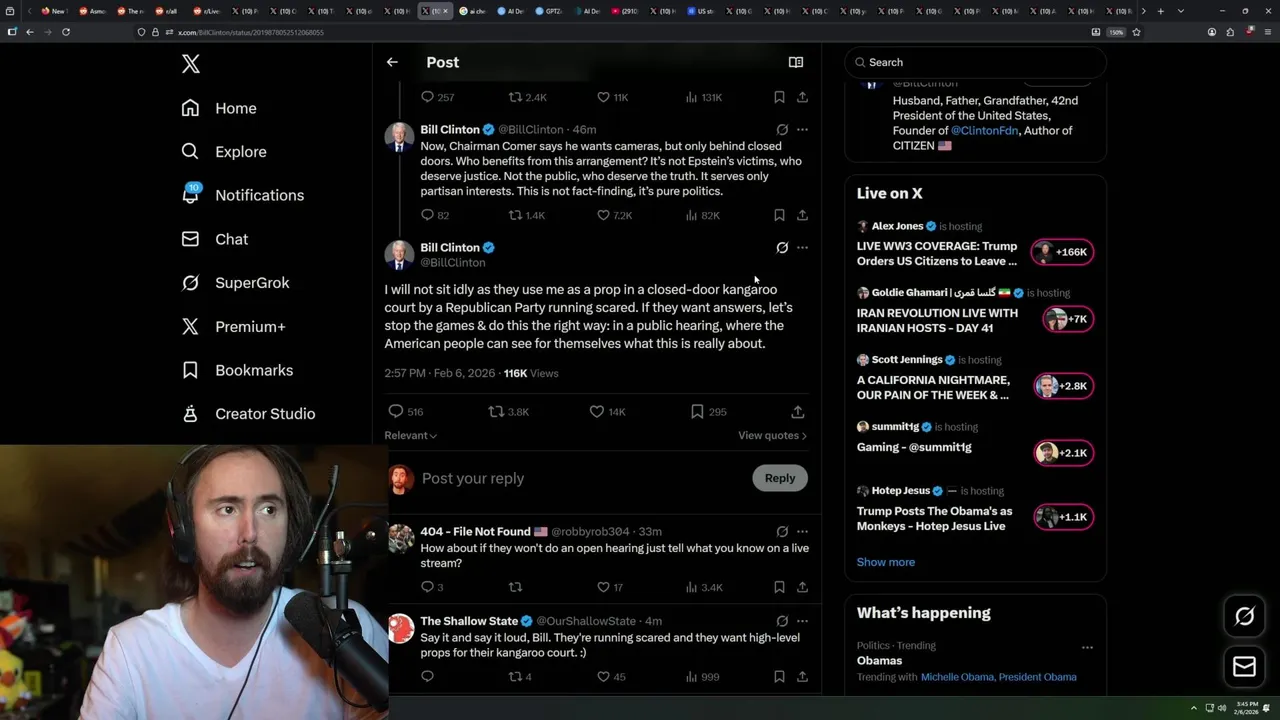Viewport: 1280px width, 720px height.
Task: Bookmark page using the star icon
Action: [1137, 32]
